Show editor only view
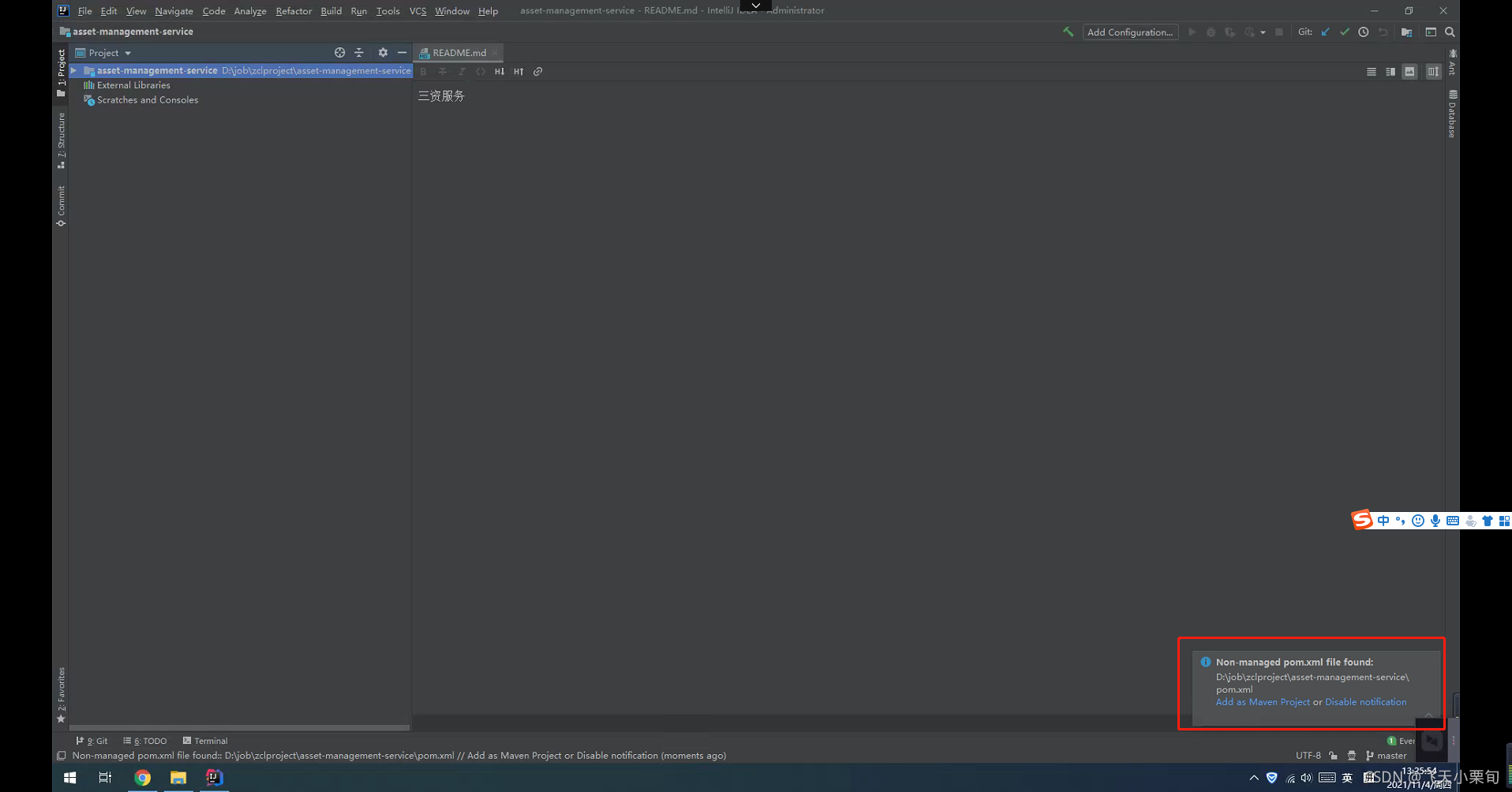This screenshot has height=792, width=1512. coord(1372,72)
